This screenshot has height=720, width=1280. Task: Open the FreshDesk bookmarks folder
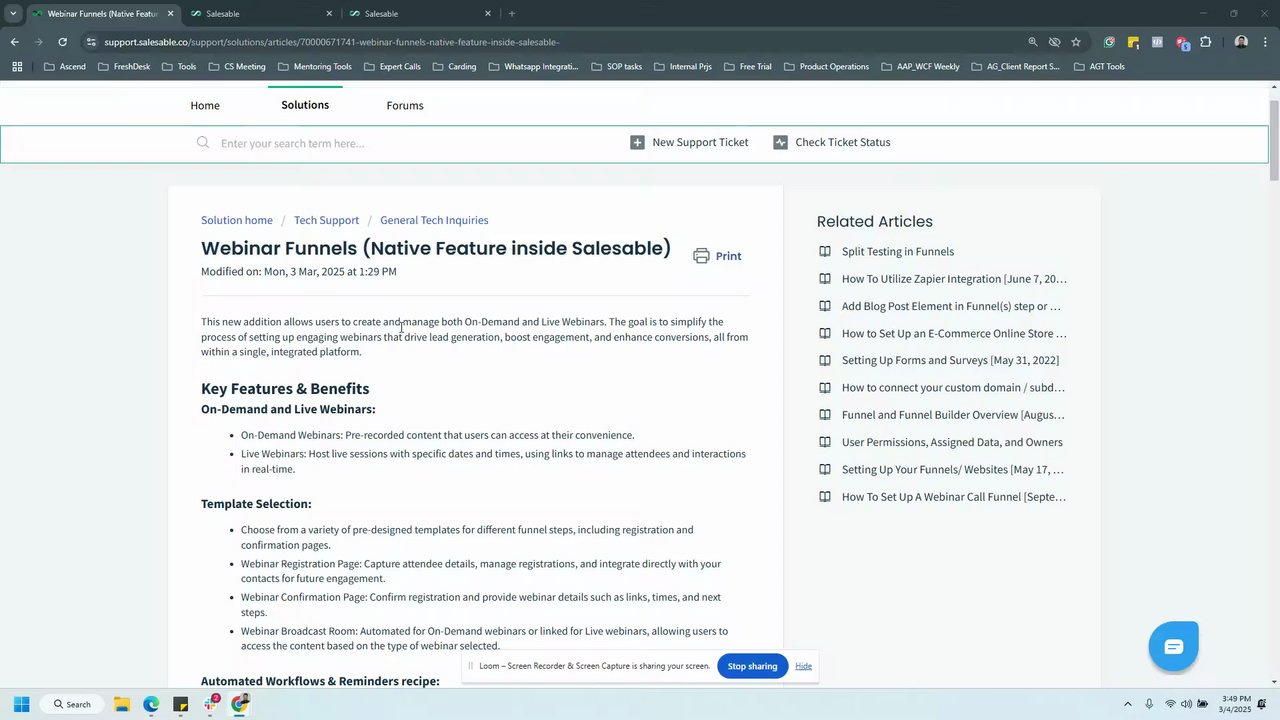[x=124, y=67]
